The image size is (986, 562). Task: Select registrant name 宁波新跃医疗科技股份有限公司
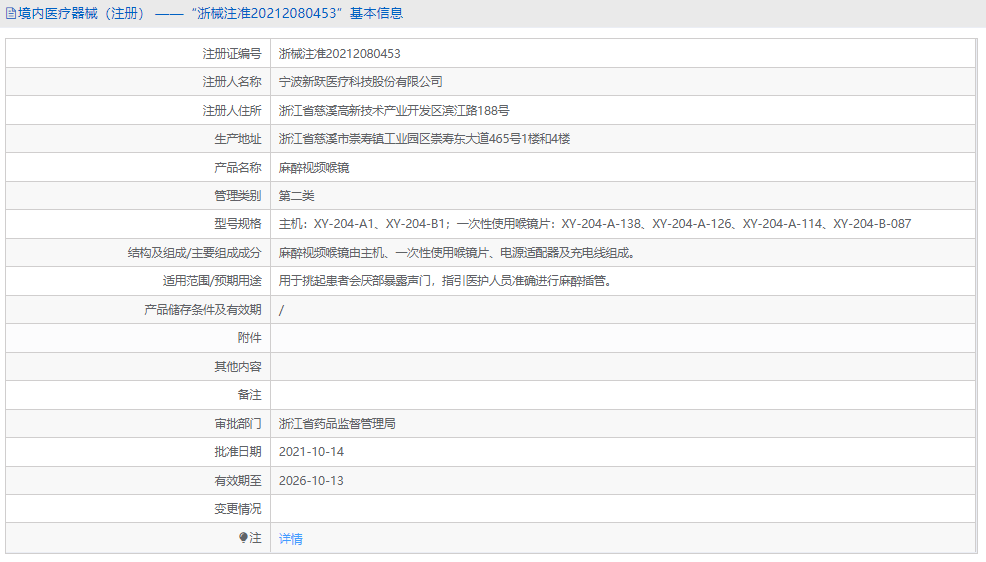click(x=360, y=82)
